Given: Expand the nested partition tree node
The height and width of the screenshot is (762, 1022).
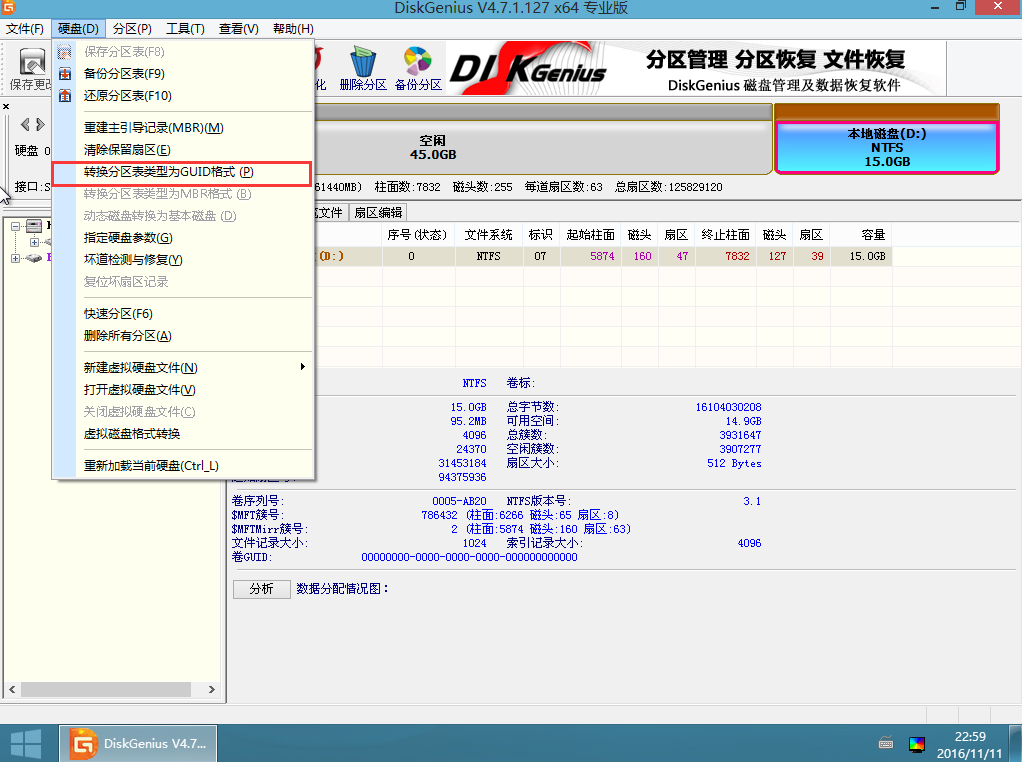Looking at the screenshot, I should coord(34,242).
